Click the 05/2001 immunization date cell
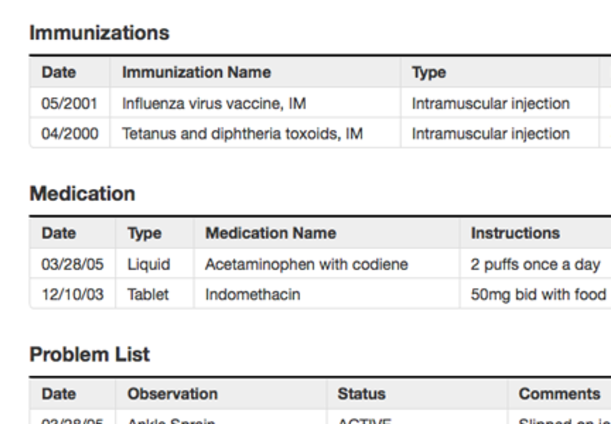 [x=69, y=104]
